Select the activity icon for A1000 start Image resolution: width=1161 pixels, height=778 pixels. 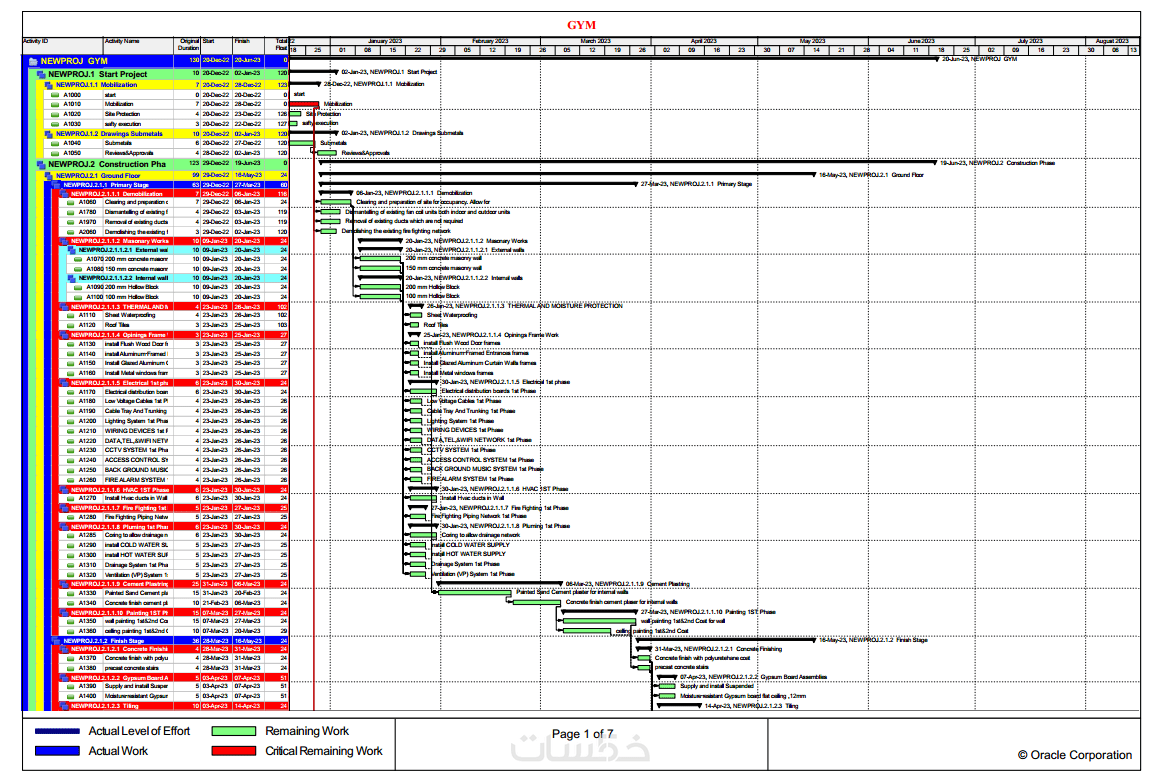pos(55,95)
